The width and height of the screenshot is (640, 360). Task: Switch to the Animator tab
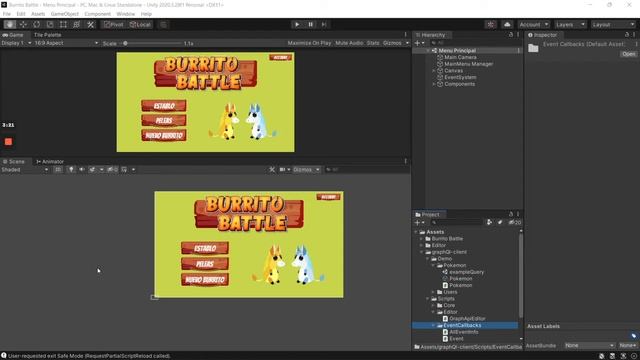pos(50,162)
